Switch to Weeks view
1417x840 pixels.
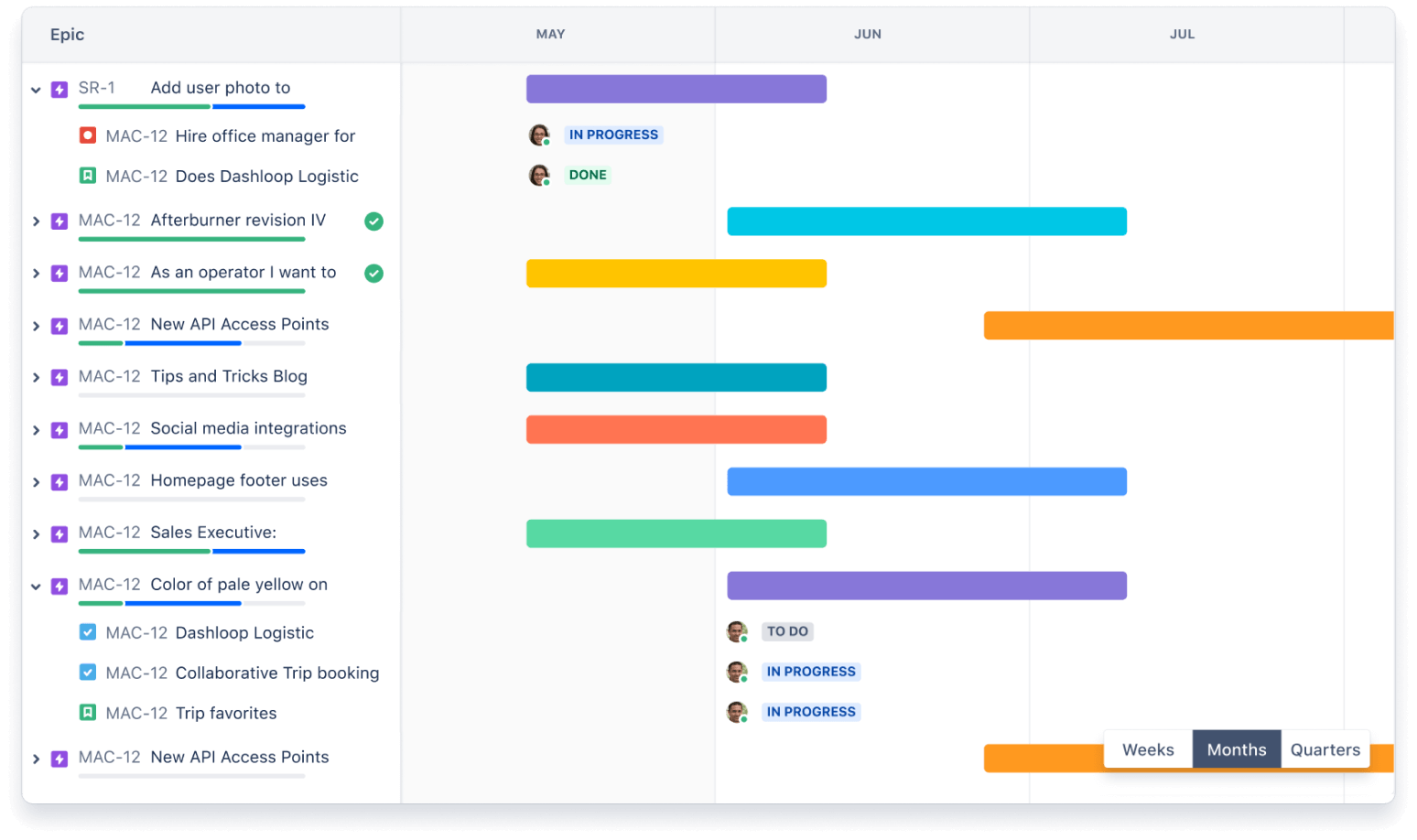pyautogui.click(x=1147, y=748)
